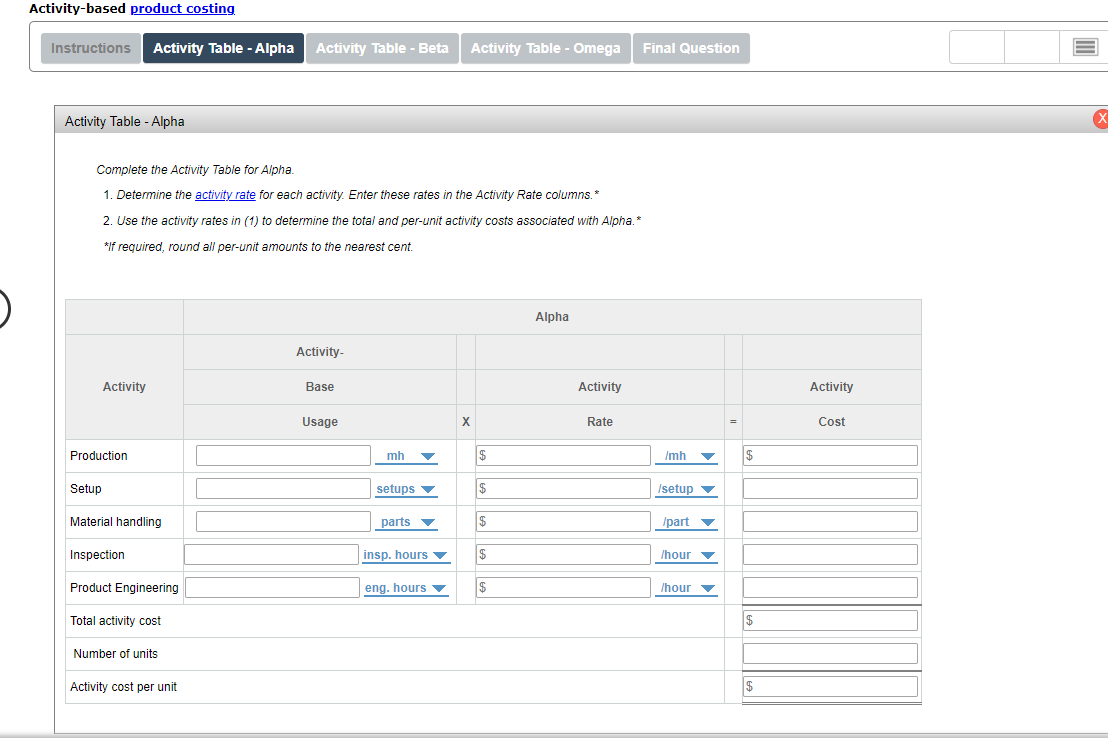The image size is (1108, 739).
Task: Open the /setup rate unit dropdown
Action: coord(686,489)
